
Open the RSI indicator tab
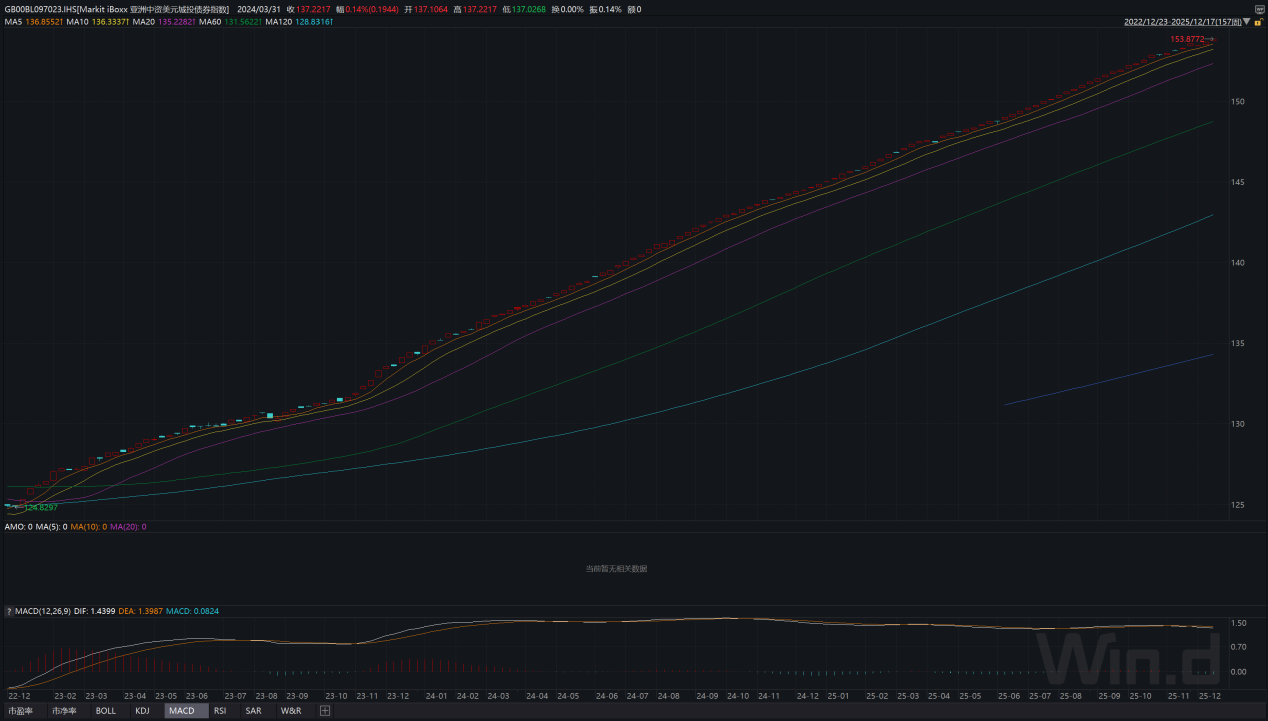pos(219,711)
